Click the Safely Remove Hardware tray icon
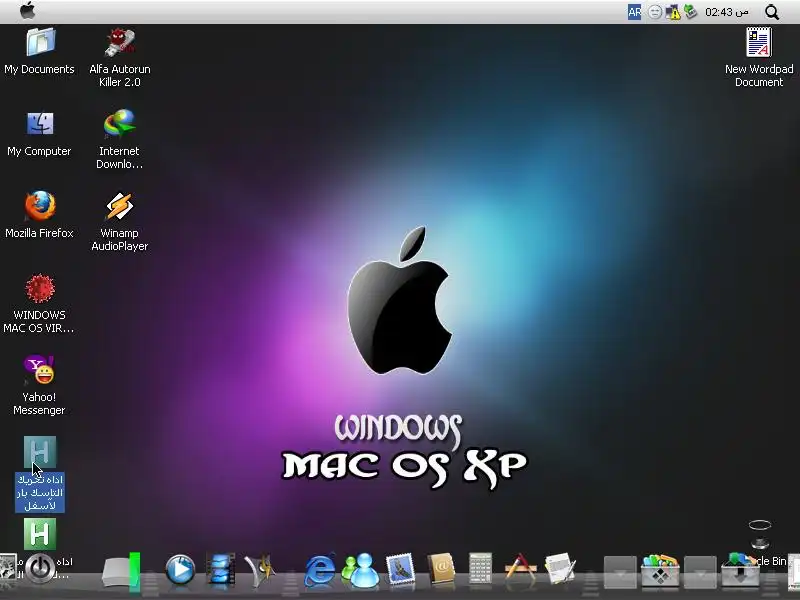This screenshot has width=800, height=600. [x=690, y=12]
